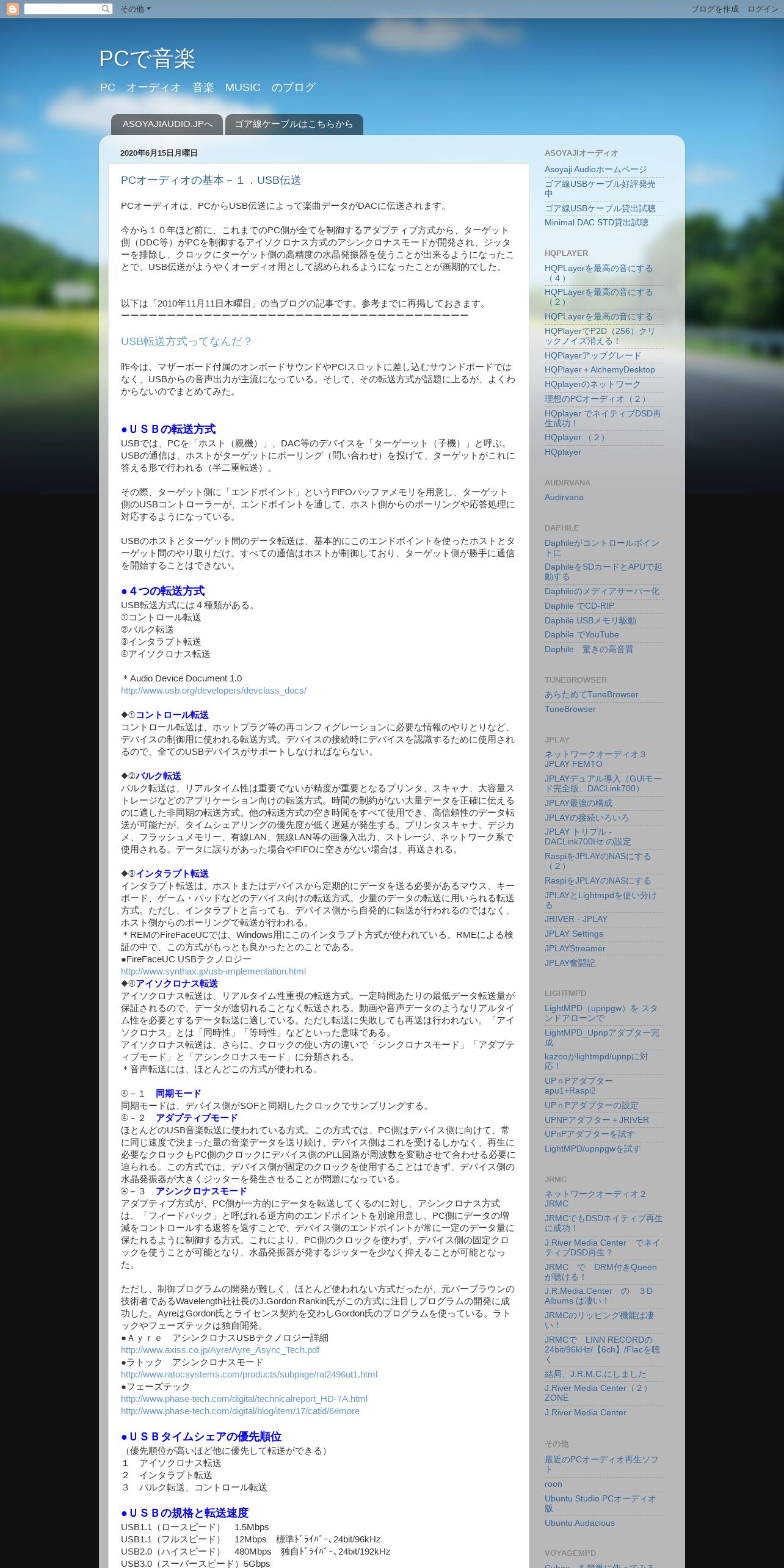Viewport: 784px width, 1568px height.
Task: Open Daphile 驚きの高音質 link
Action: (589, 649)
